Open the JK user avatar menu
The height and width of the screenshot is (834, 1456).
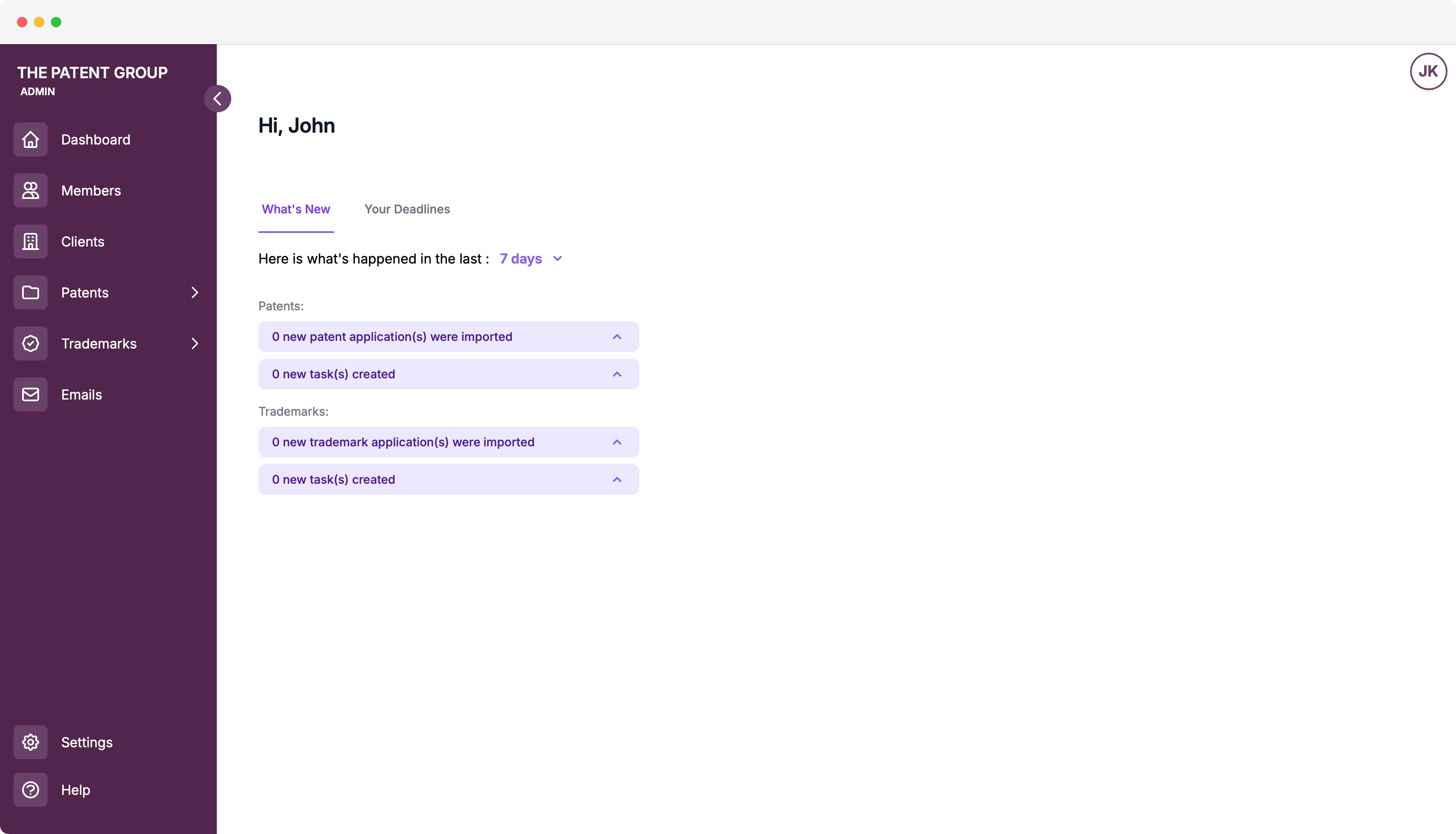point(1428,71)
